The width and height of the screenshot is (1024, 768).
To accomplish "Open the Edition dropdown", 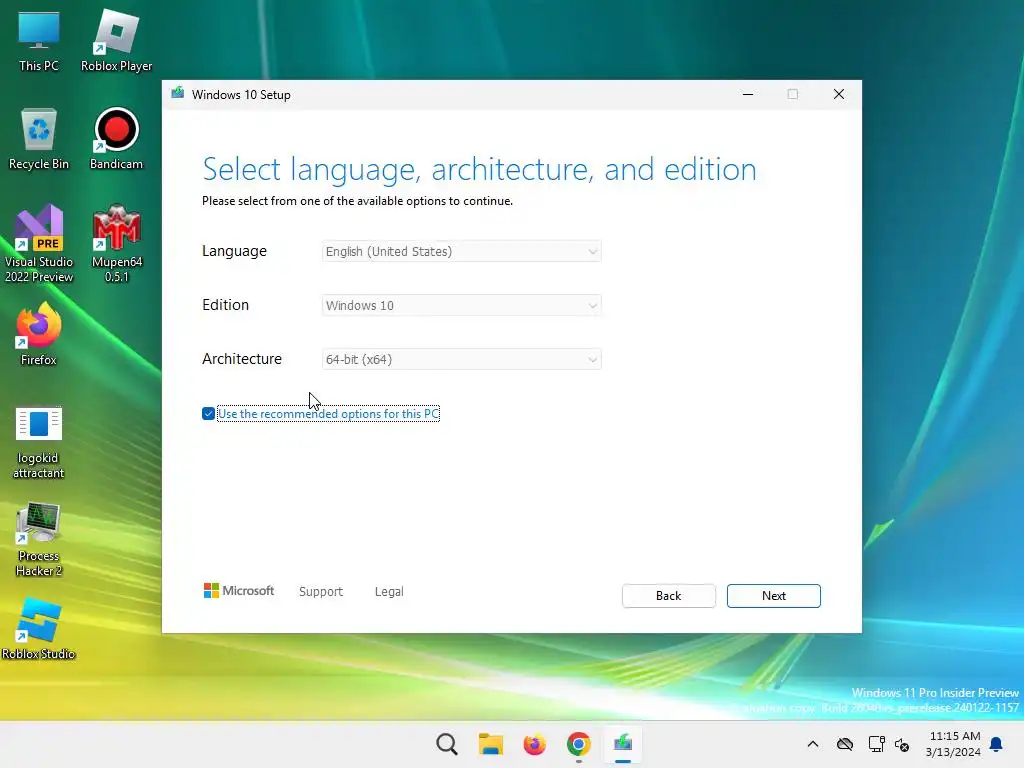I will tap(462, 305).
